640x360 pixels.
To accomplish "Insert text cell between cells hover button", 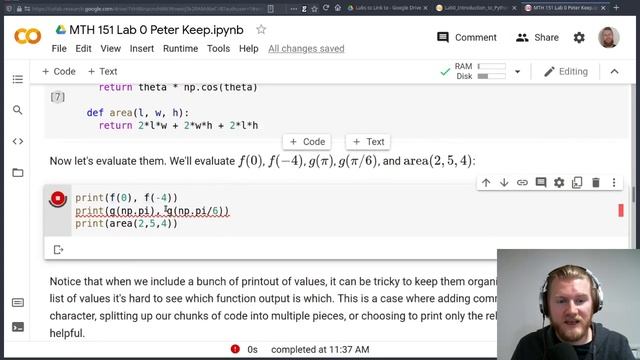I will (x=368, y=142).
